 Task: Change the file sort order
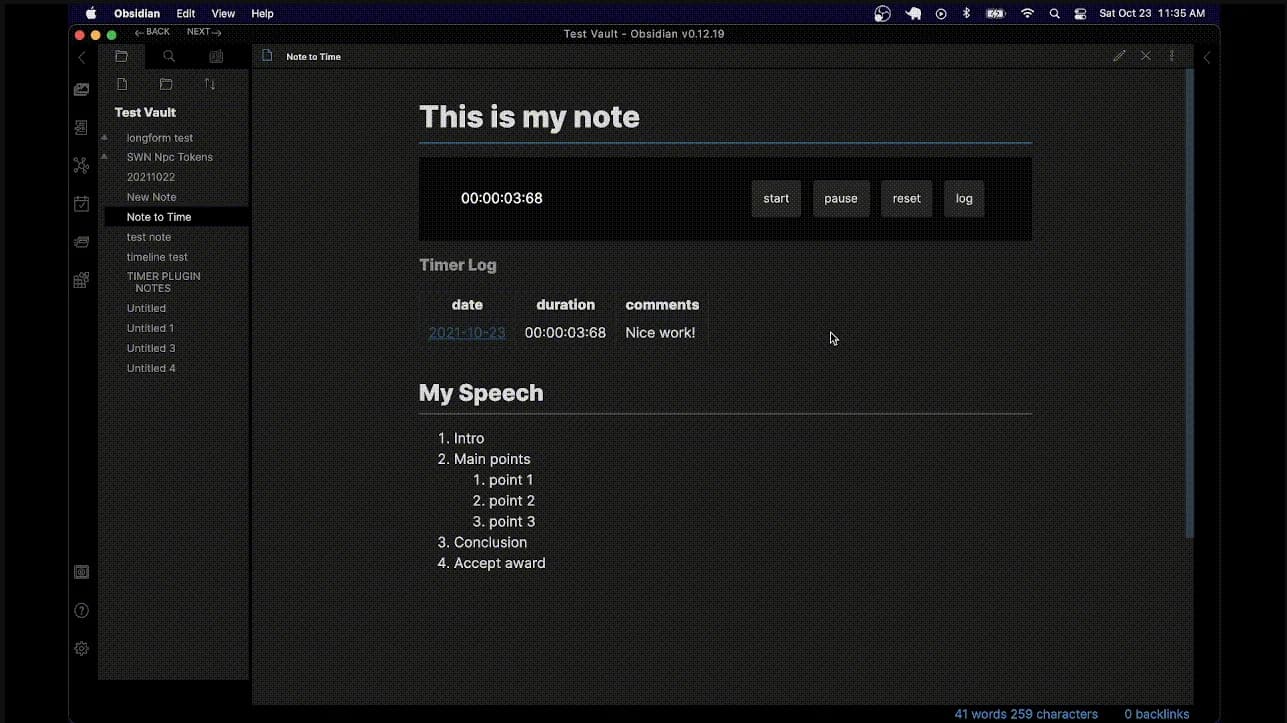click(210, 85)
